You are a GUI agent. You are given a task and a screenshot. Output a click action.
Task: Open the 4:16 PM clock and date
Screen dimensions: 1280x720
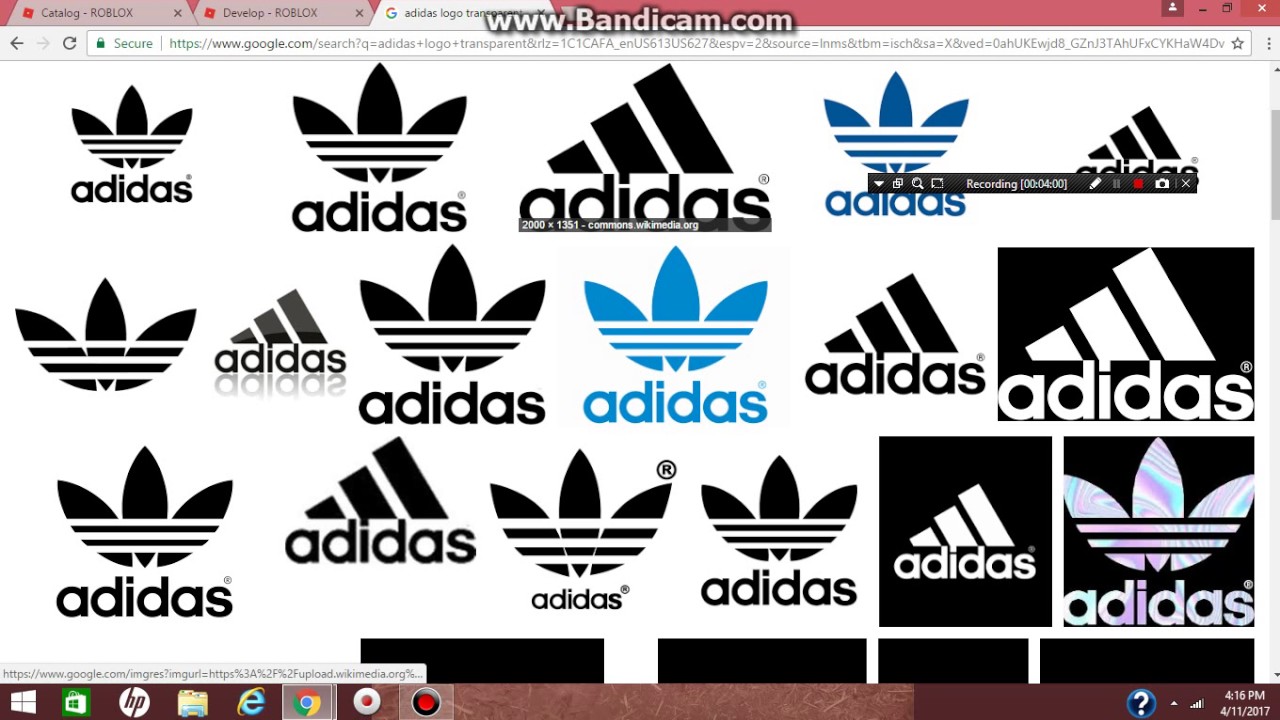(x=1245, y=703)
